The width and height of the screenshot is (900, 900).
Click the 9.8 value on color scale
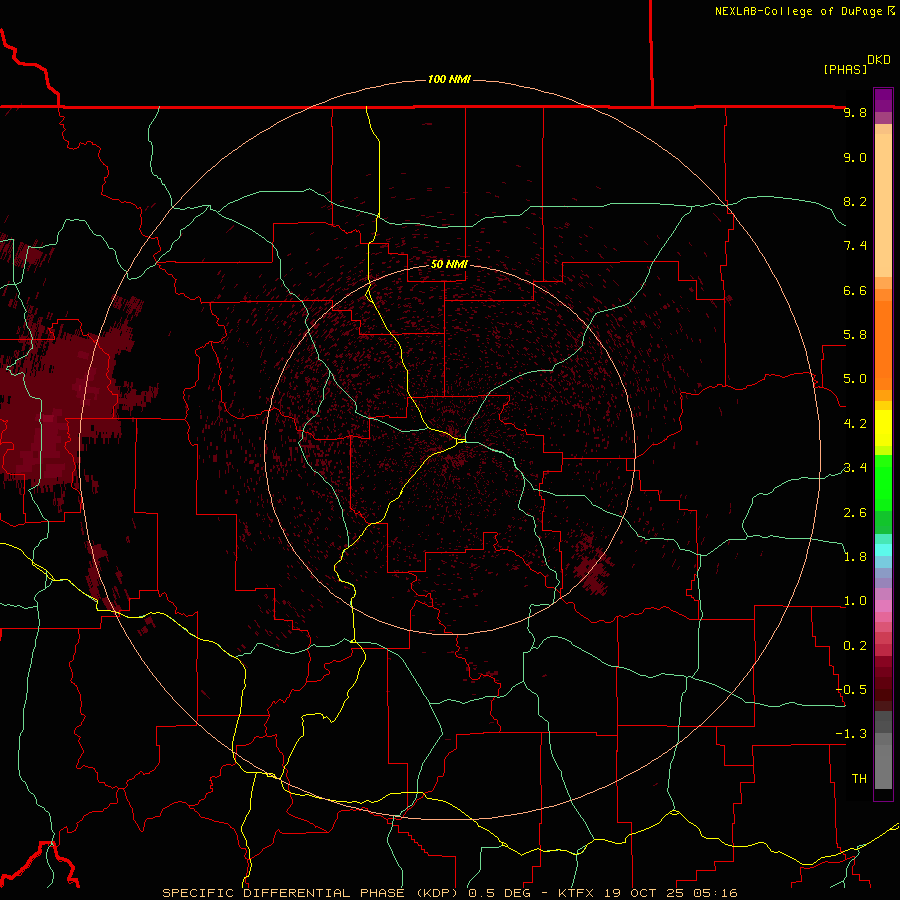[x=855, y=112]
